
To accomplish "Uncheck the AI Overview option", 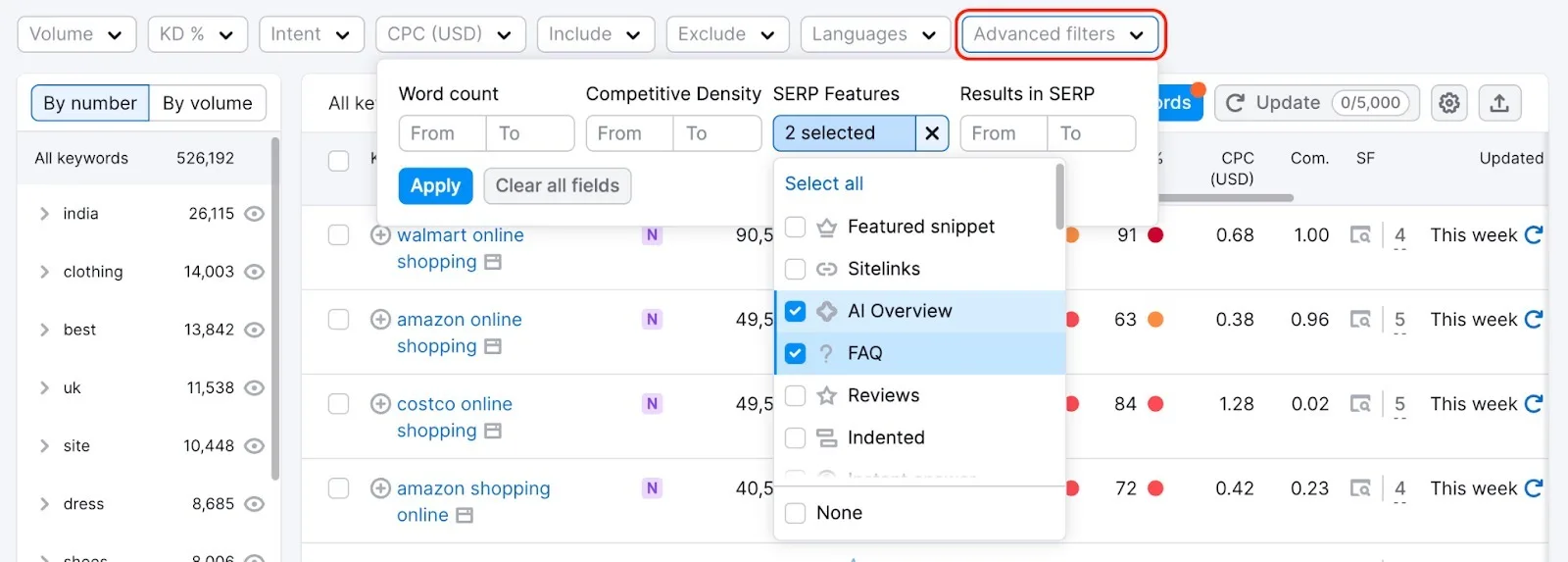I will [x=796, y=311].
